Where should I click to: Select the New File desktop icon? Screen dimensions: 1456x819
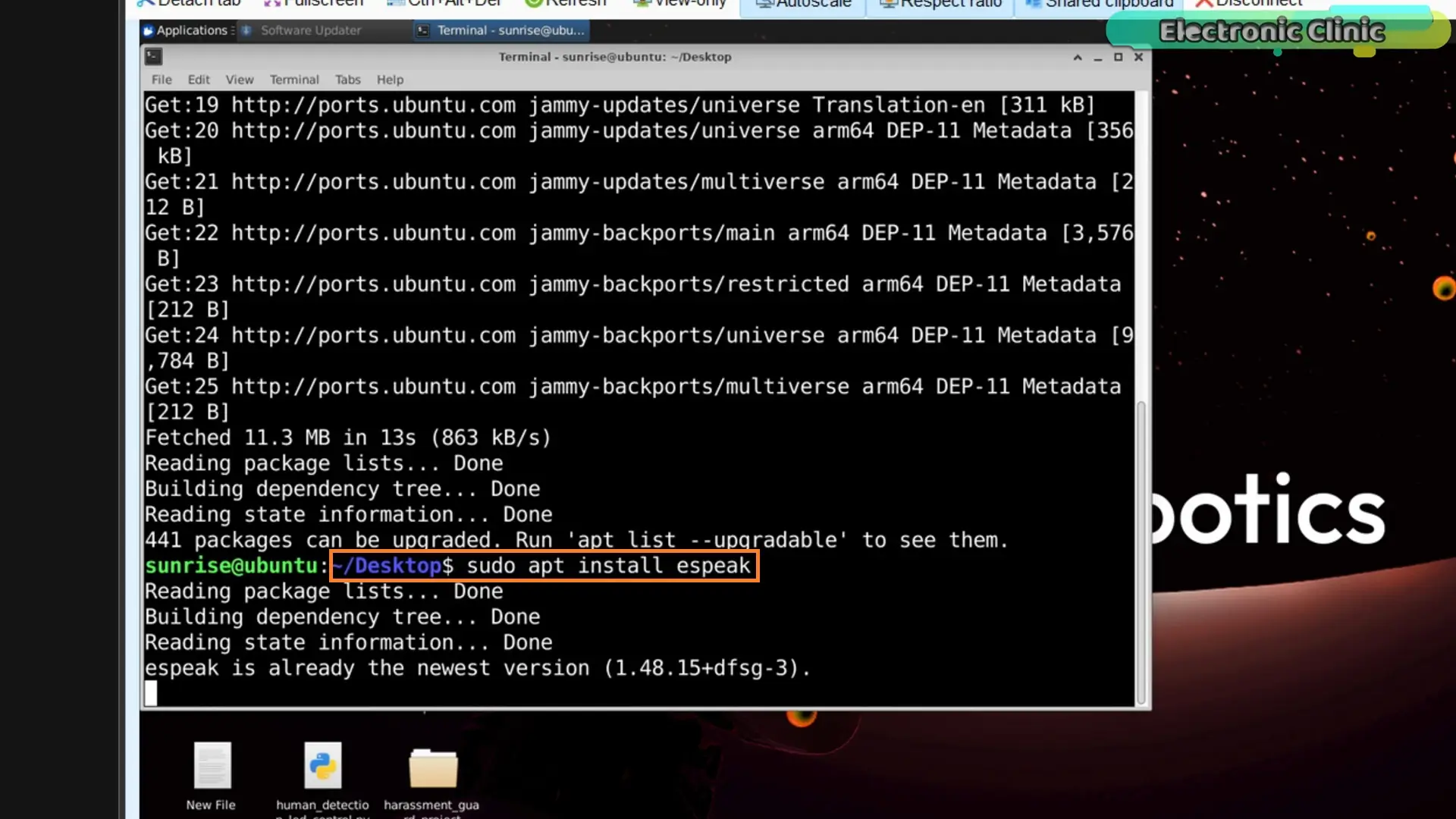212,777
